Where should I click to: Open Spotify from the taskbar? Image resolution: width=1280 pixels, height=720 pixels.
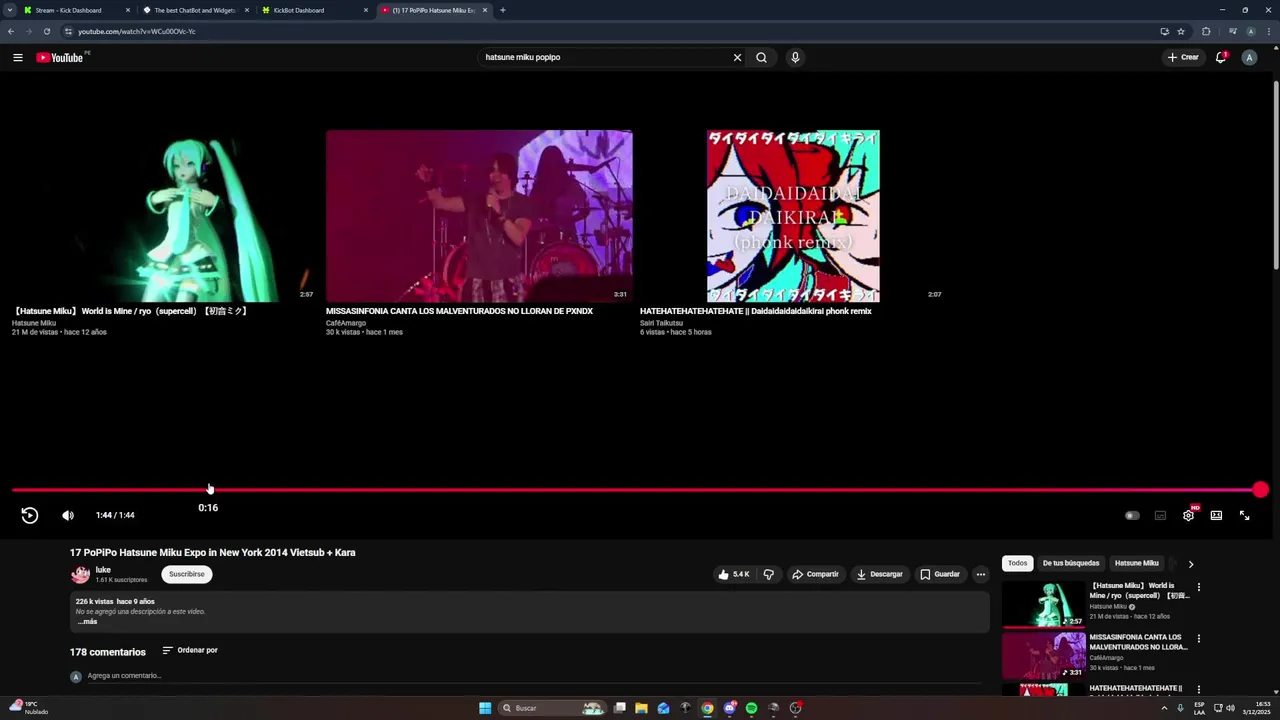coord(751,708)
